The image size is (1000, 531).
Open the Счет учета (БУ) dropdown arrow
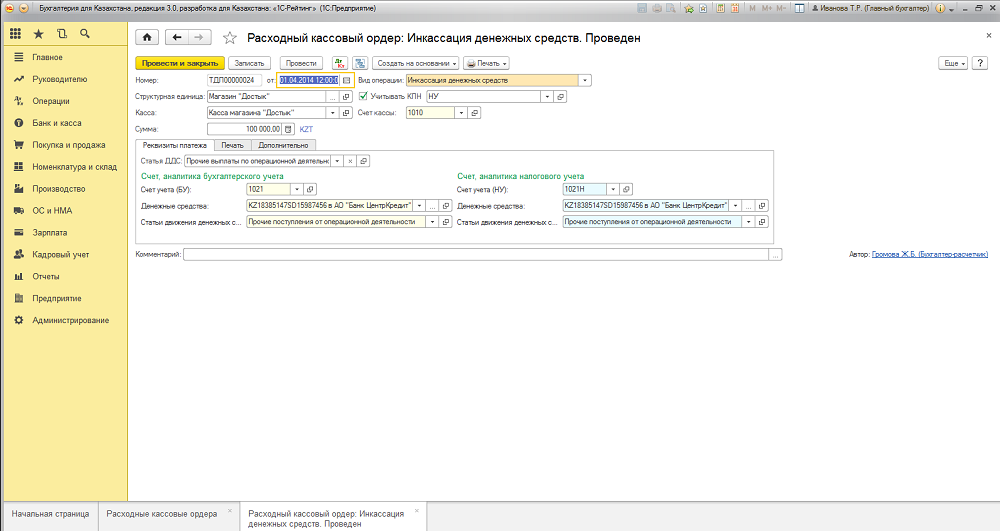pos(297,189)
